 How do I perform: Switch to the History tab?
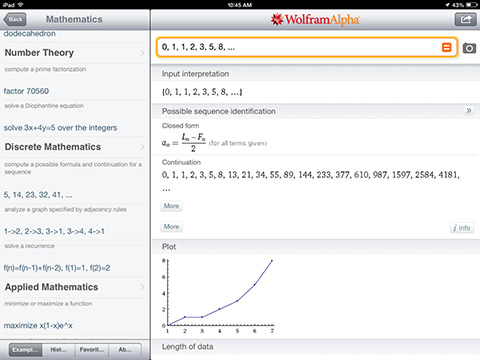[59, 350]
